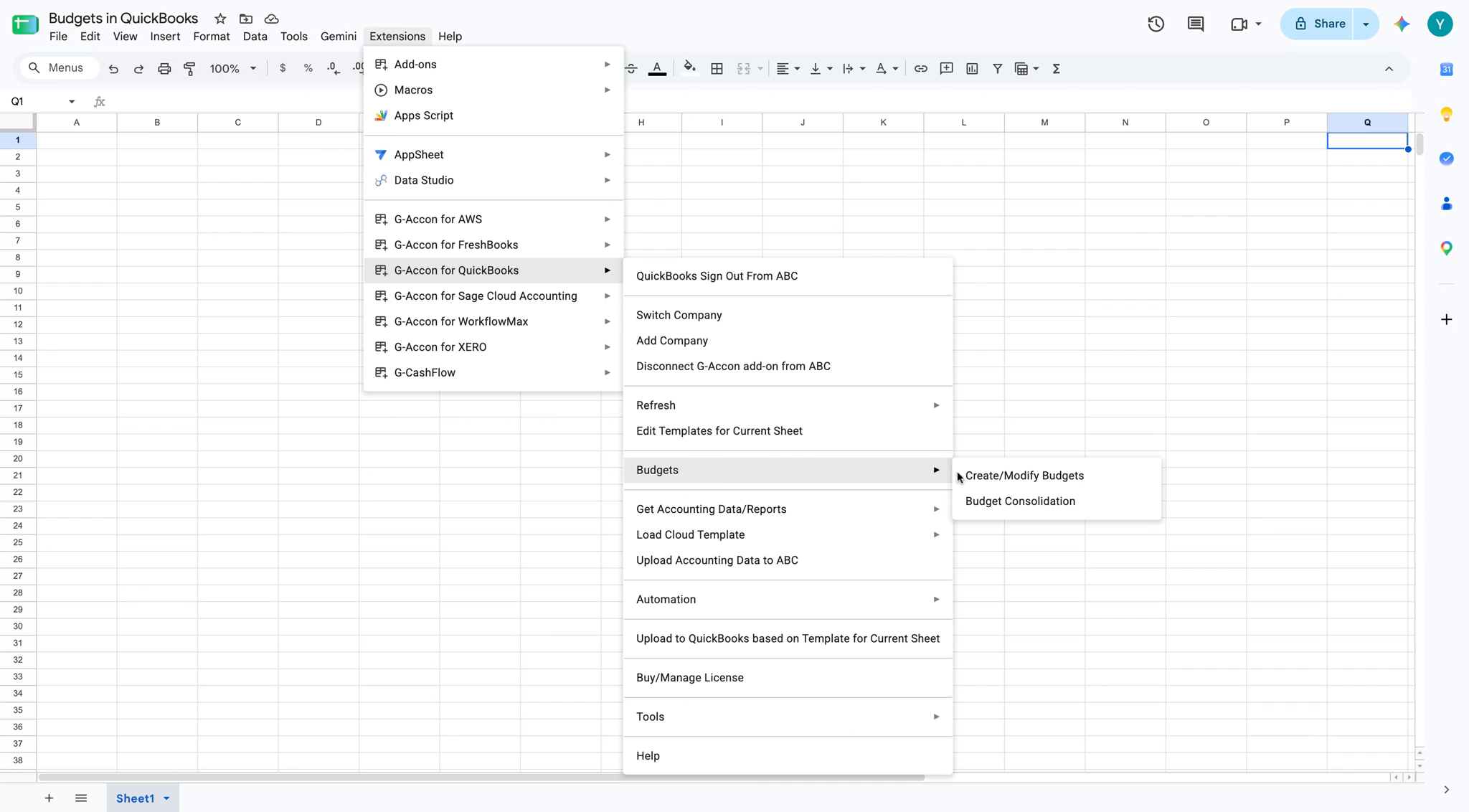This screenshot has width=1469, height=812.
Task: Add a new sheet
Action: 49,798
